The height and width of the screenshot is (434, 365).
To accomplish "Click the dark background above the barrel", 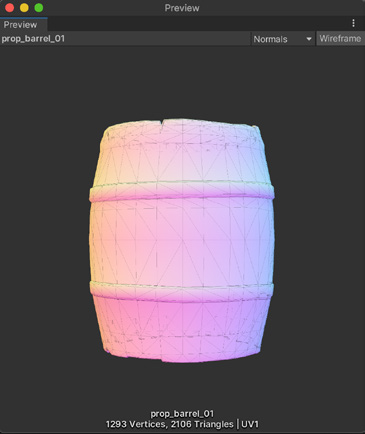I will tap(182, 82).
